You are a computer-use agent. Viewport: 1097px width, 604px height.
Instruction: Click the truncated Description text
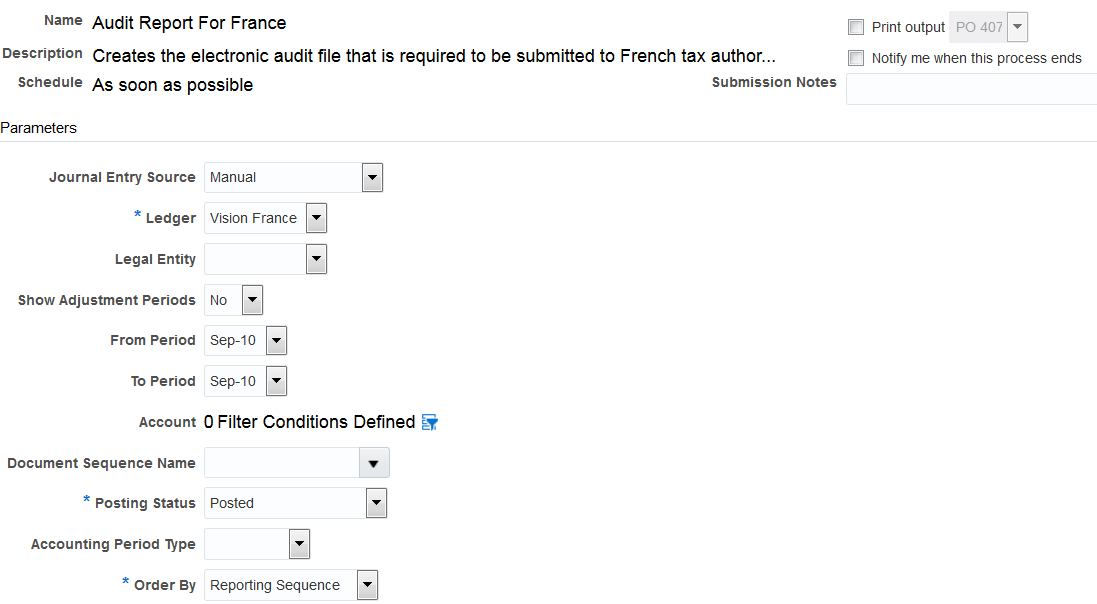coord(433,56)
